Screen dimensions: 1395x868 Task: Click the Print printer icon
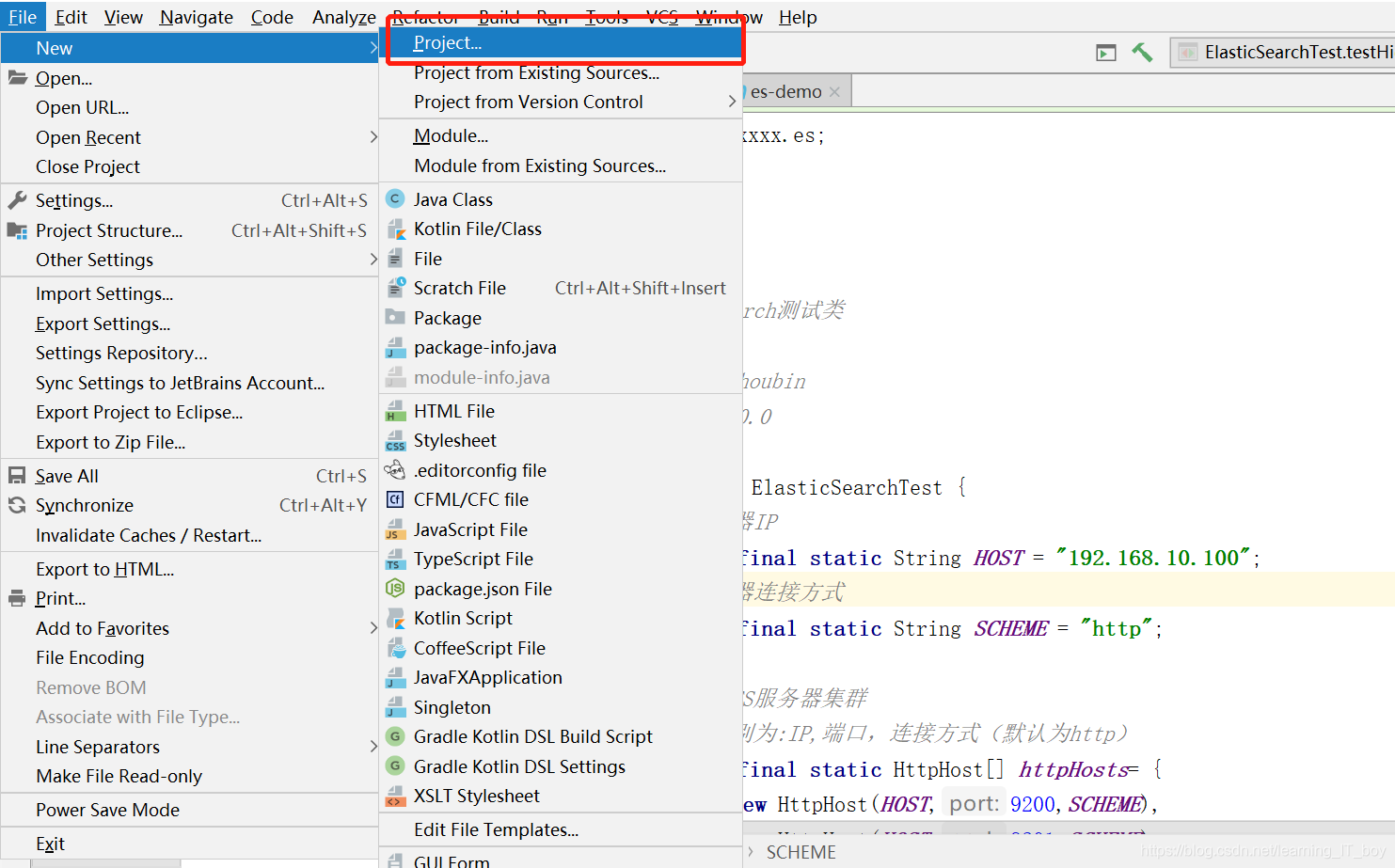pos(17,598)
